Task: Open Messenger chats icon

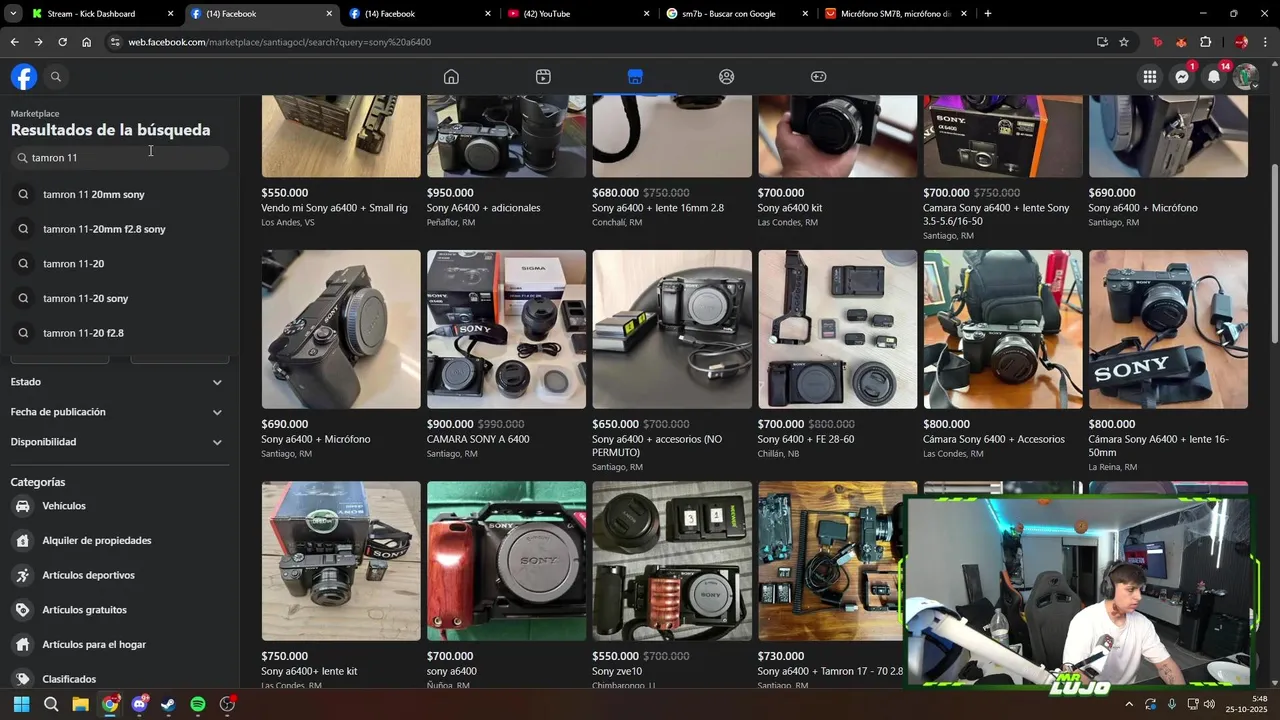Action: (x=1182, y=77)
